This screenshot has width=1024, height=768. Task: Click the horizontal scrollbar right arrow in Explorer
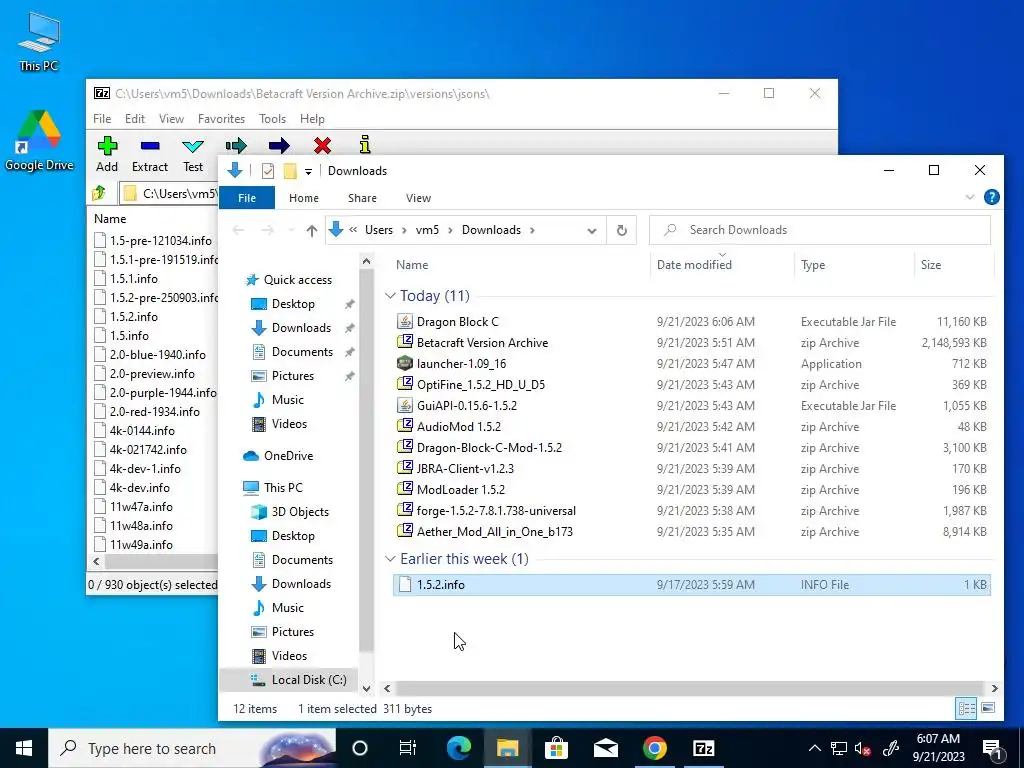pyautogui.click(x=994, y=688)
